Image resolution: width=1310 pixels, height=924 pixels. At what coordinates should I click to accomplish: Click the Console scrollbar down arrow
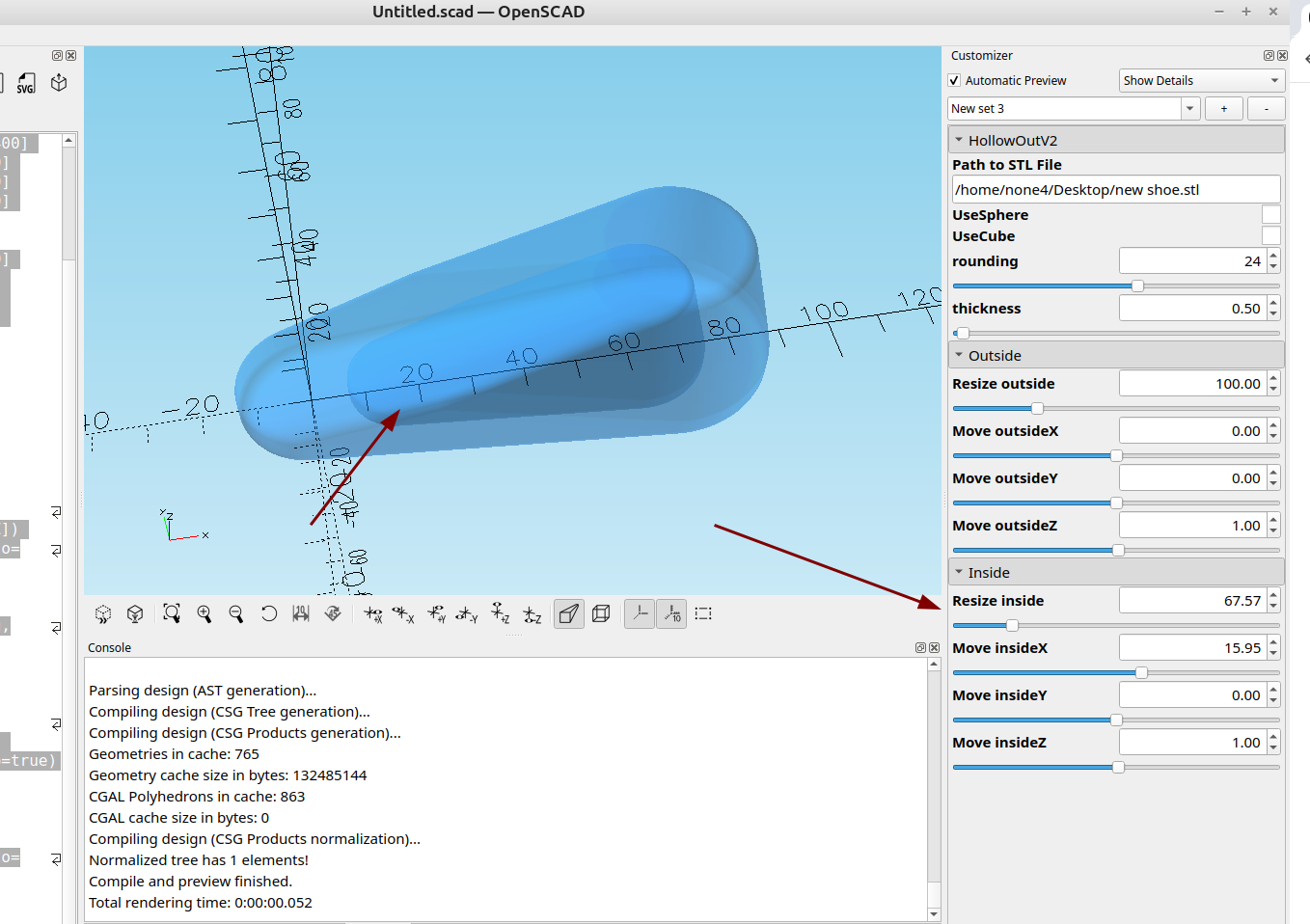(934, 914)
